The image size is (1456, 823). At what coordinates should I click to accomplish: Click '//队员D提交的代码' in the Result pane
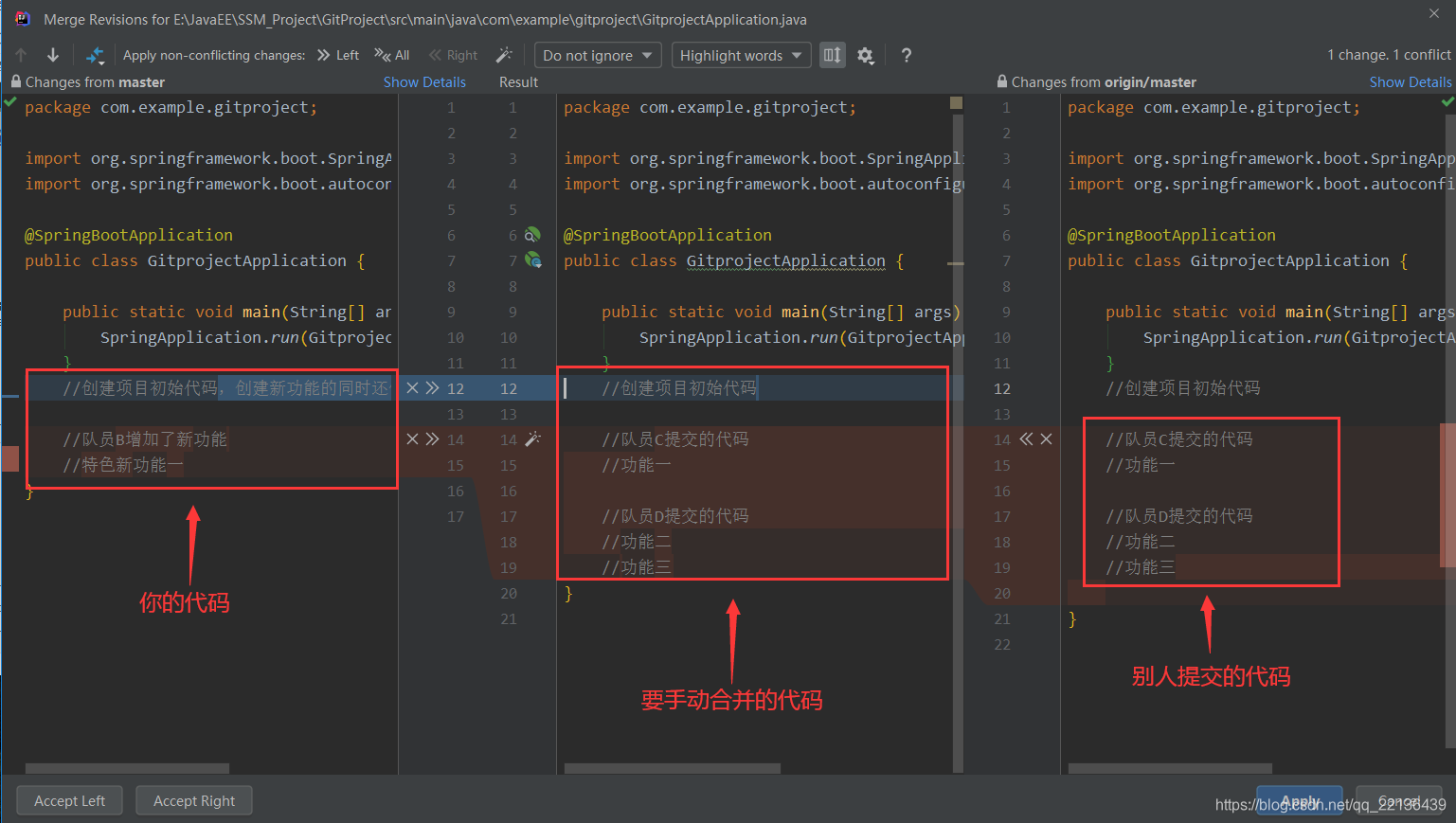click(x=675, y=516)
